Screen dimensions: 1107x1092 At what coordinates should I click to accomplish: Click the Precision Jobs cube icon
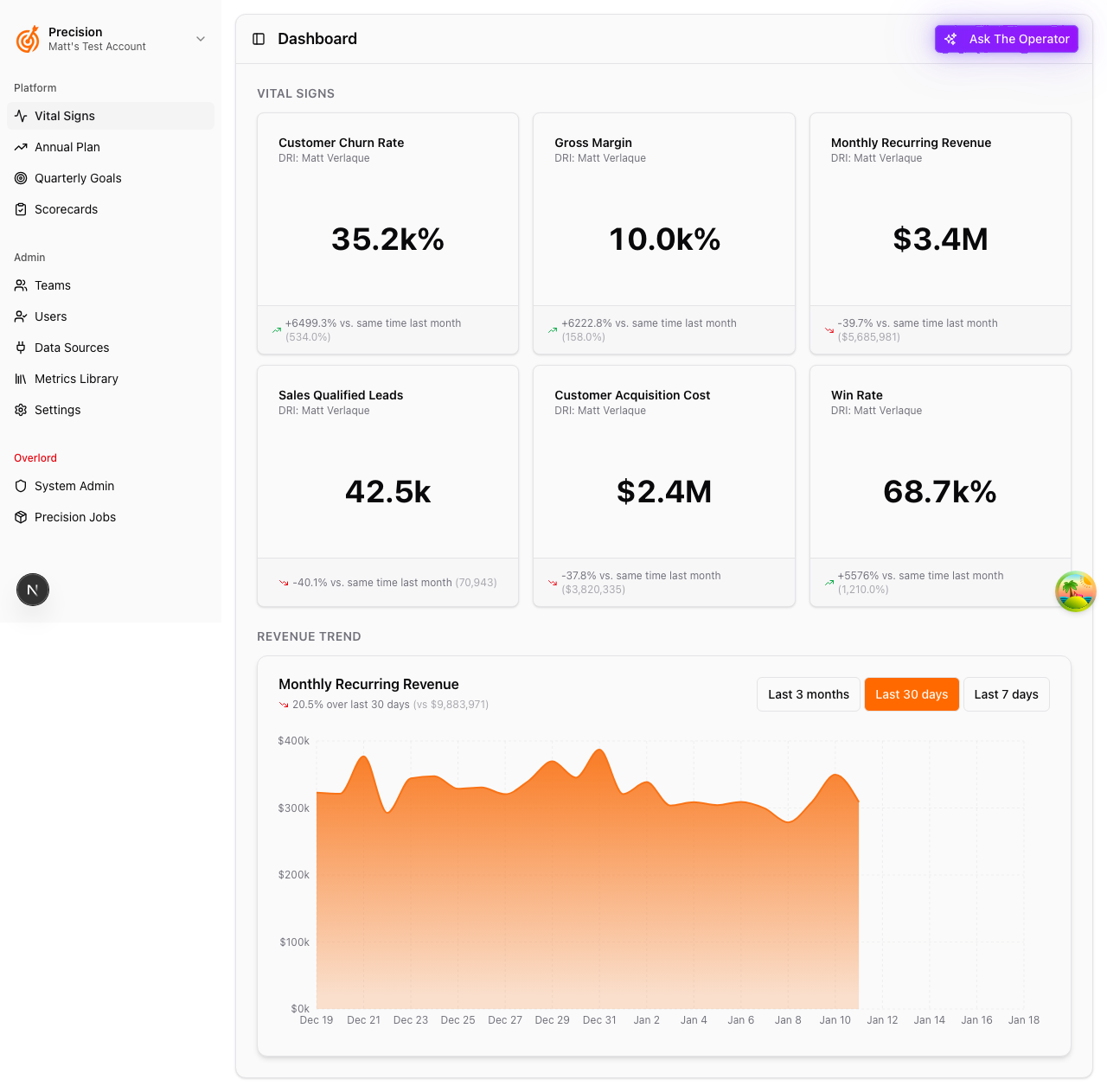[x=21, y=517]
